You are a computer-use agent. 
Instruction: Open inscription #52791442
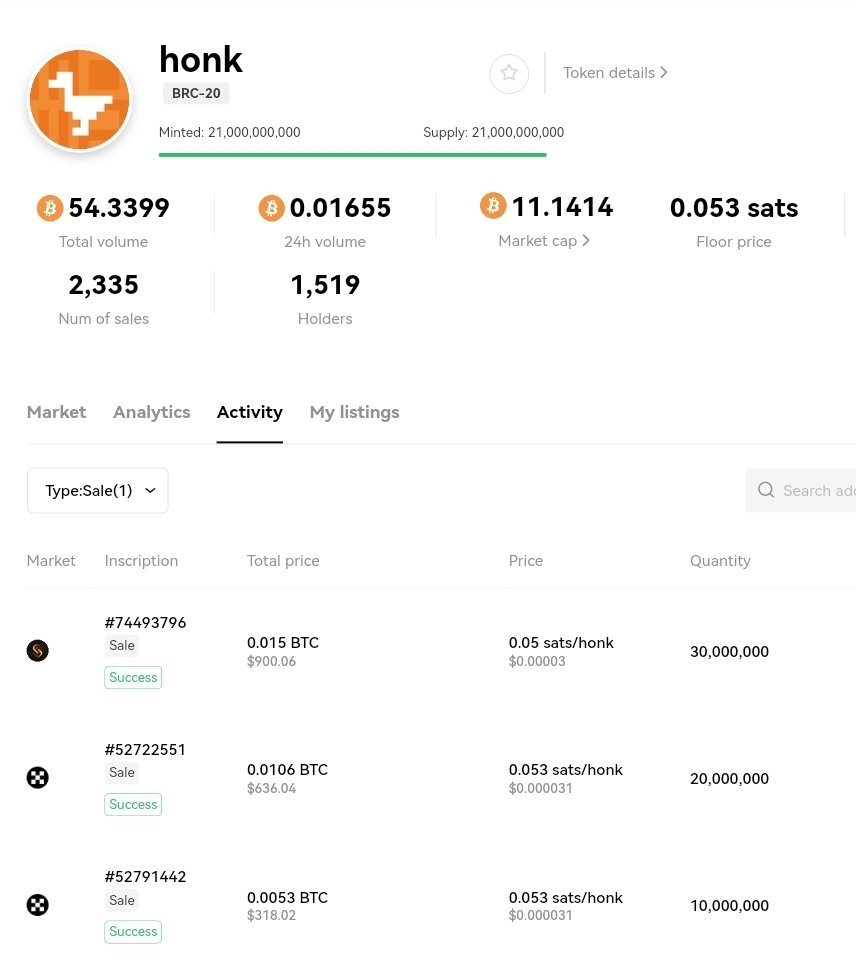pyautogui.click(x=145, y=876)
